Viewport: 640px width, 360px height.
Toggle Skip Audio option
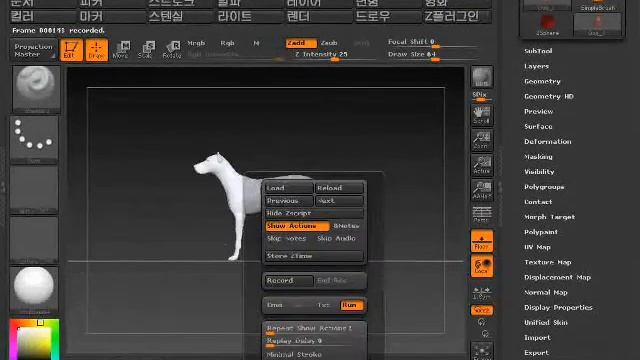click(x=336, y=238)
